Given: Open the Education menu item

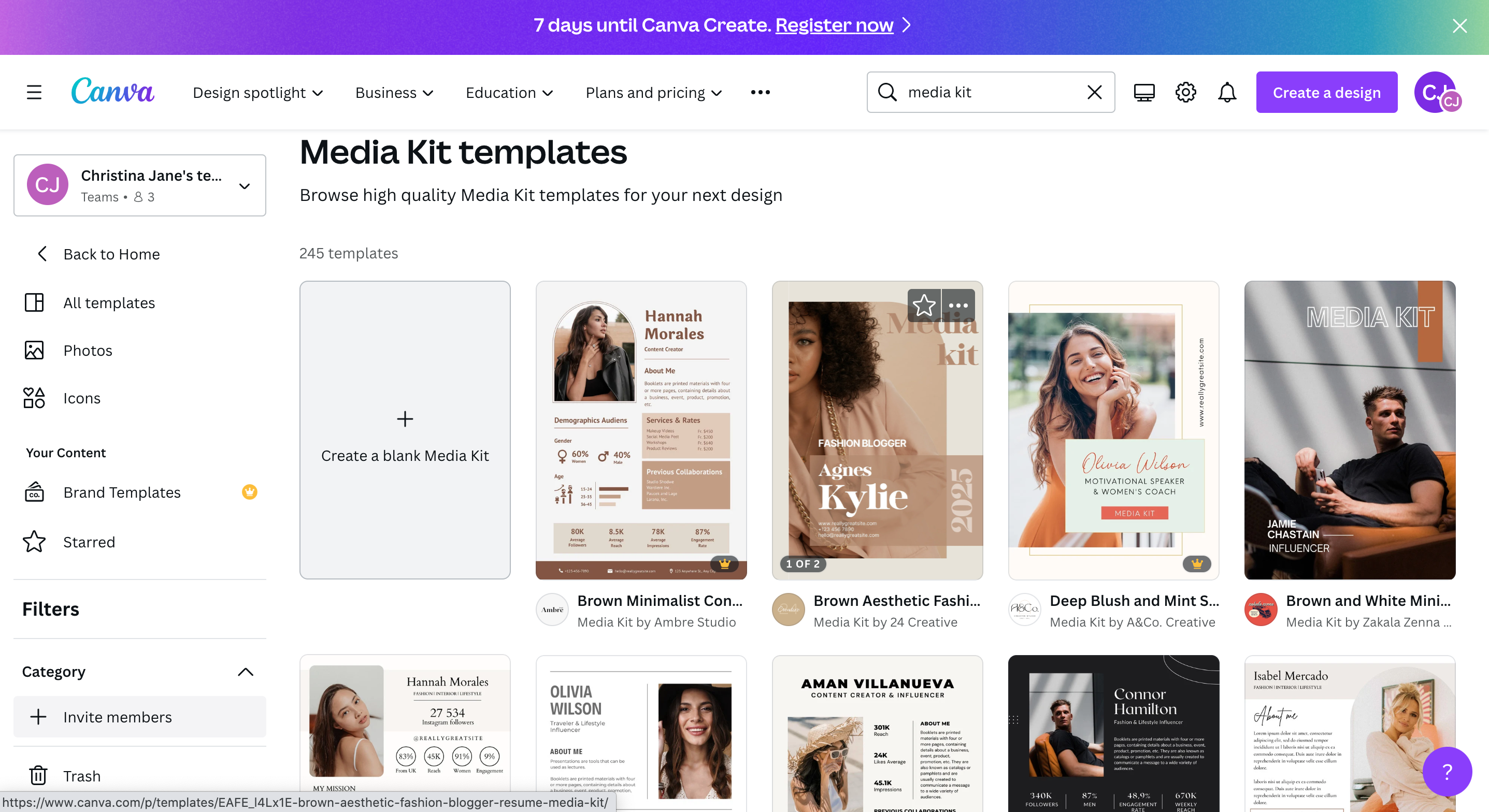Looking at the screenshot, I should pyautogui.click(x=510, y=92).
